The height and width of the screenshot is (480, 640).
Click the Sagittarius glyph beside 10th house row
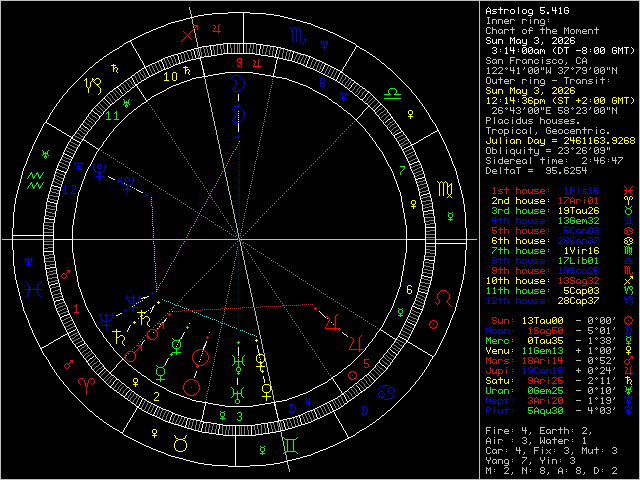coord(629,281)
